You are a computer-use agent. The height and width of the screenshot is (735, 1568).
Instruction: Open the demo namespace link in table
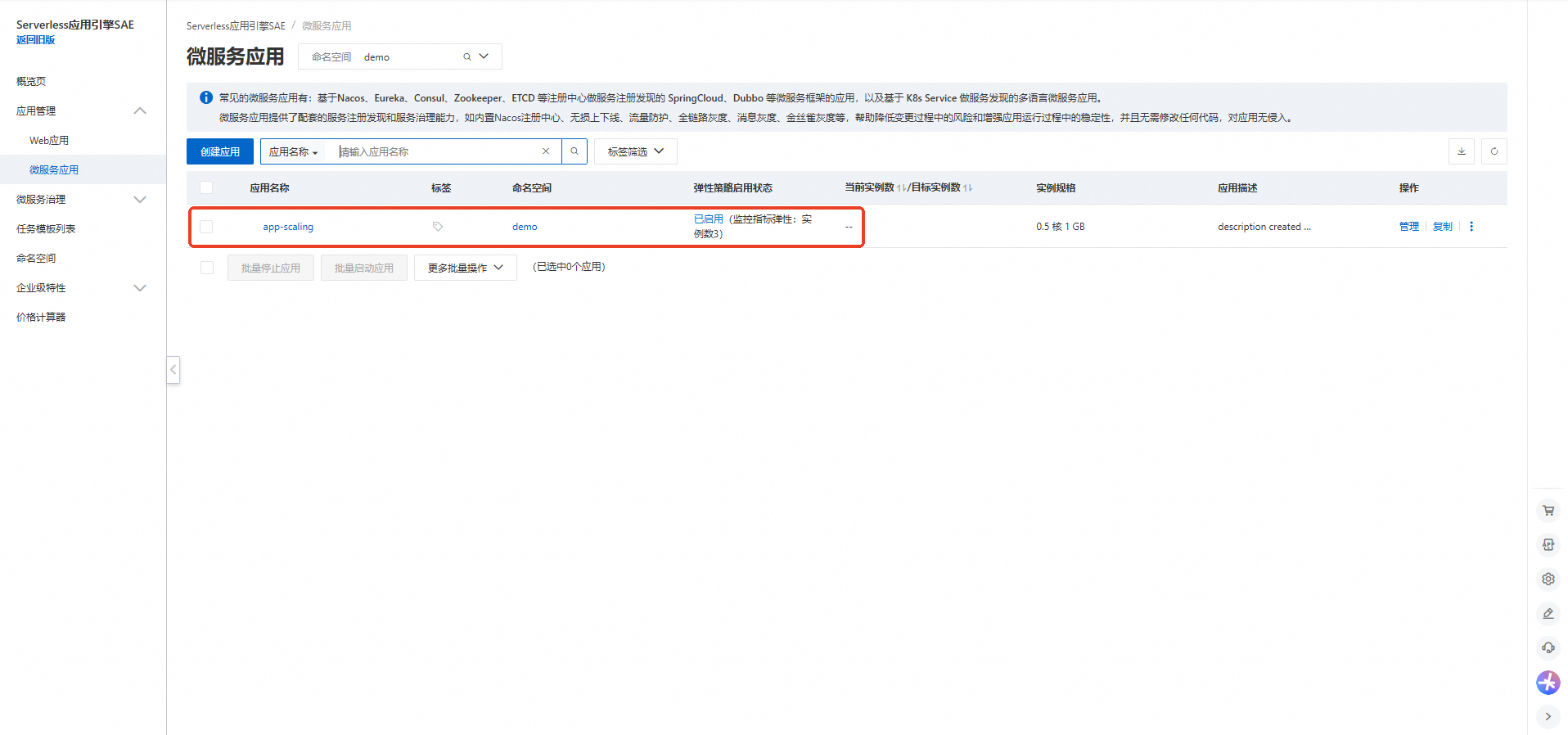click(x=525, y=227)
